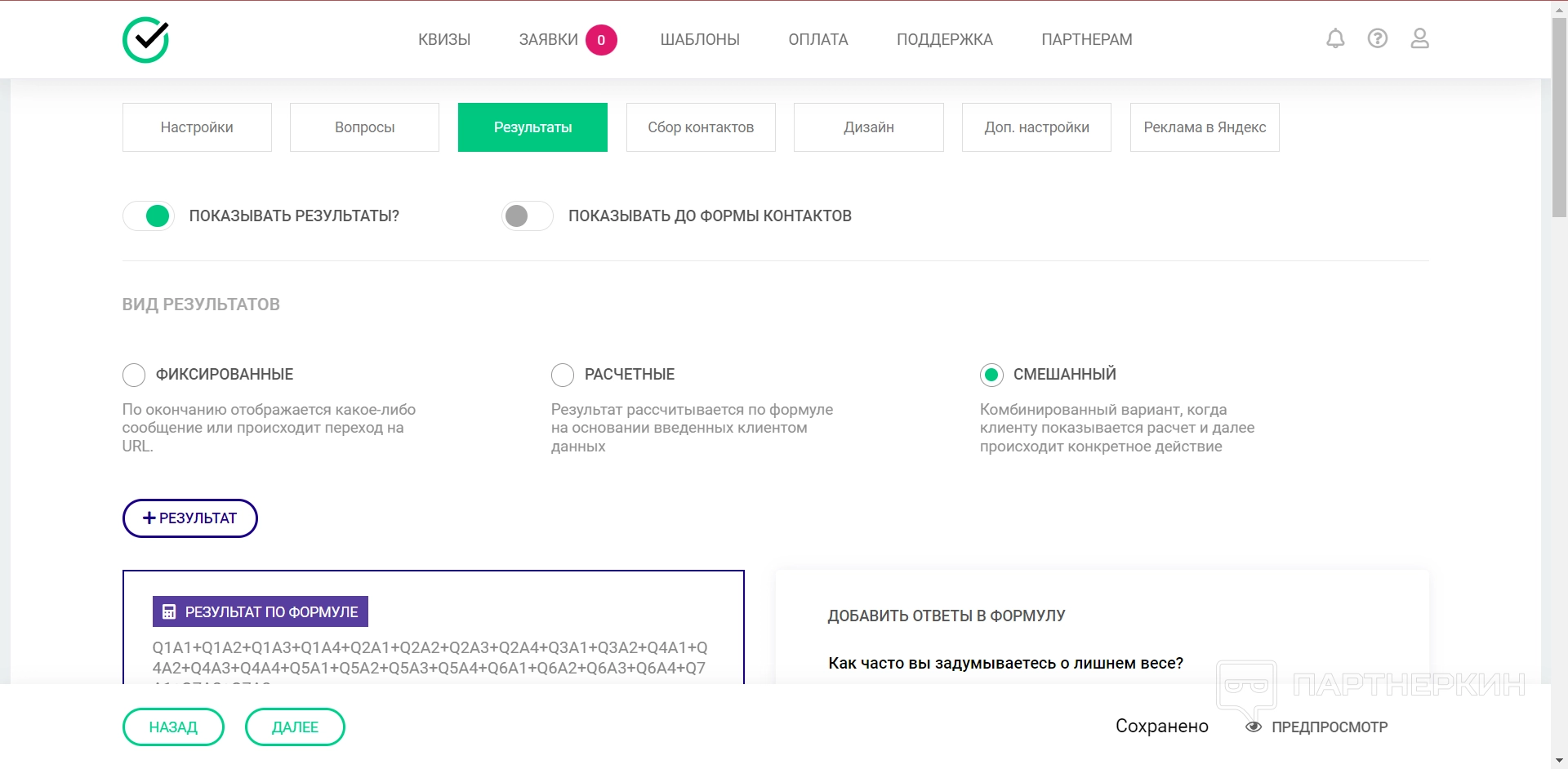The height and width of the screenshot is (769, 1568).
Task: Switch to the Дизайн tab
Action: click(868, 127)
